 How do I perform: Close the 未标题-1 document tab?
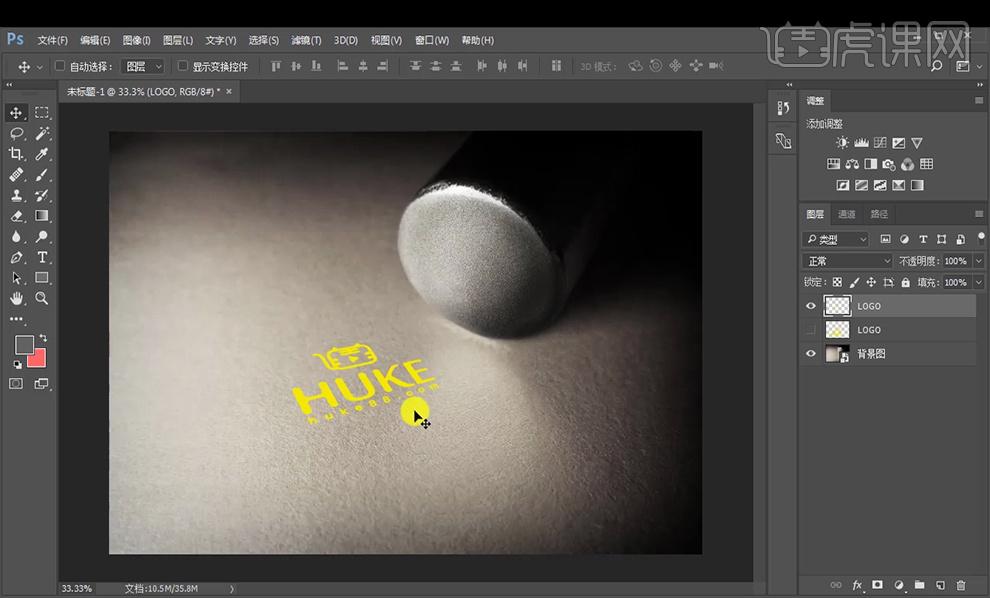(229, 92)
